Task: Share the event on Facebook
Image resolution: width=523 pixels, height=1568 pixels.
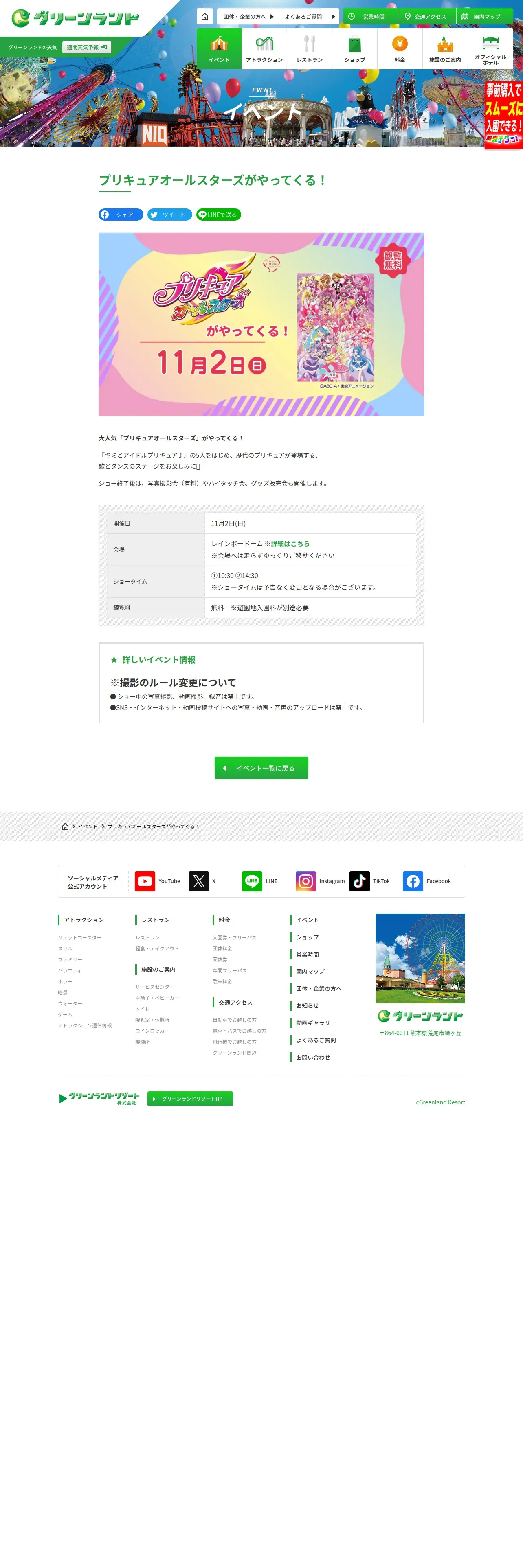Action: [121, 215]
